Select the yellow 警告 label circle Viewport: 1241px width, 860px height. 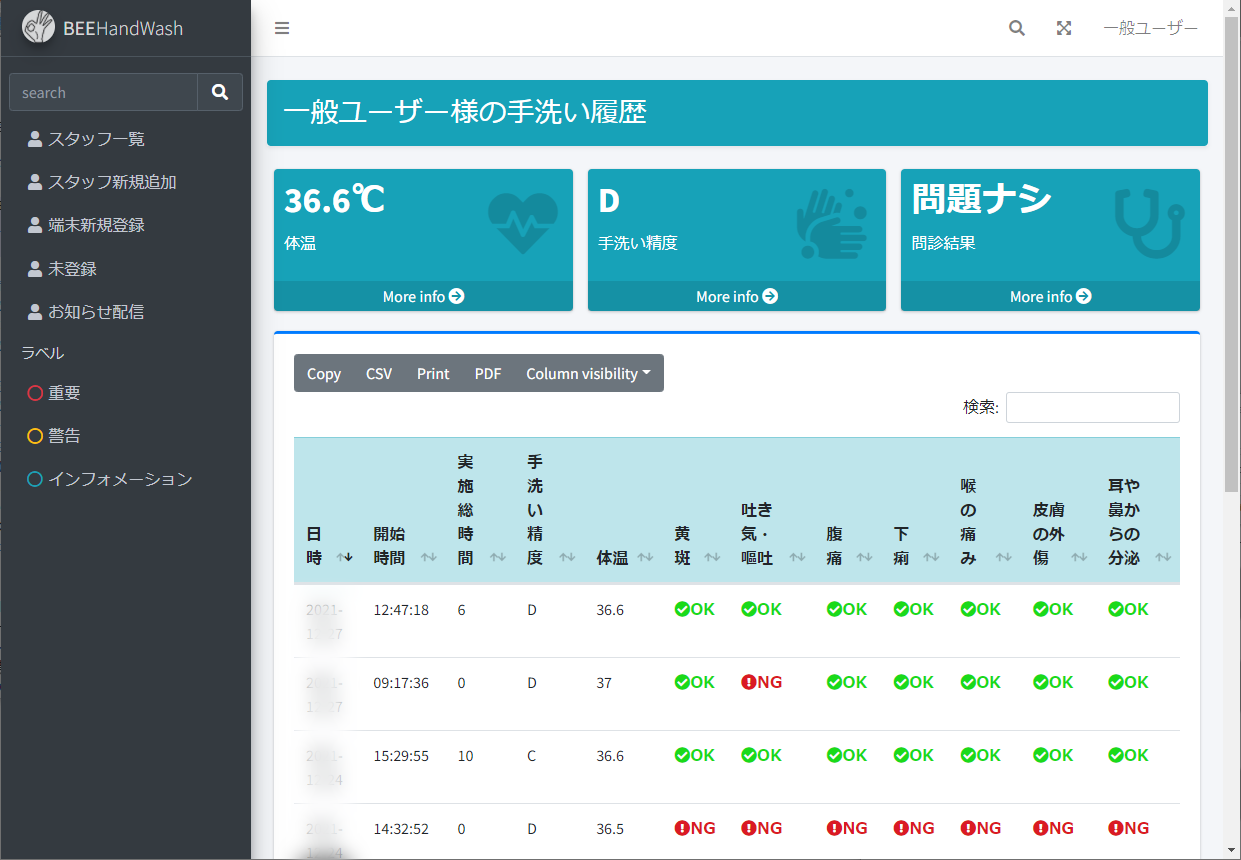coord(35,436)
